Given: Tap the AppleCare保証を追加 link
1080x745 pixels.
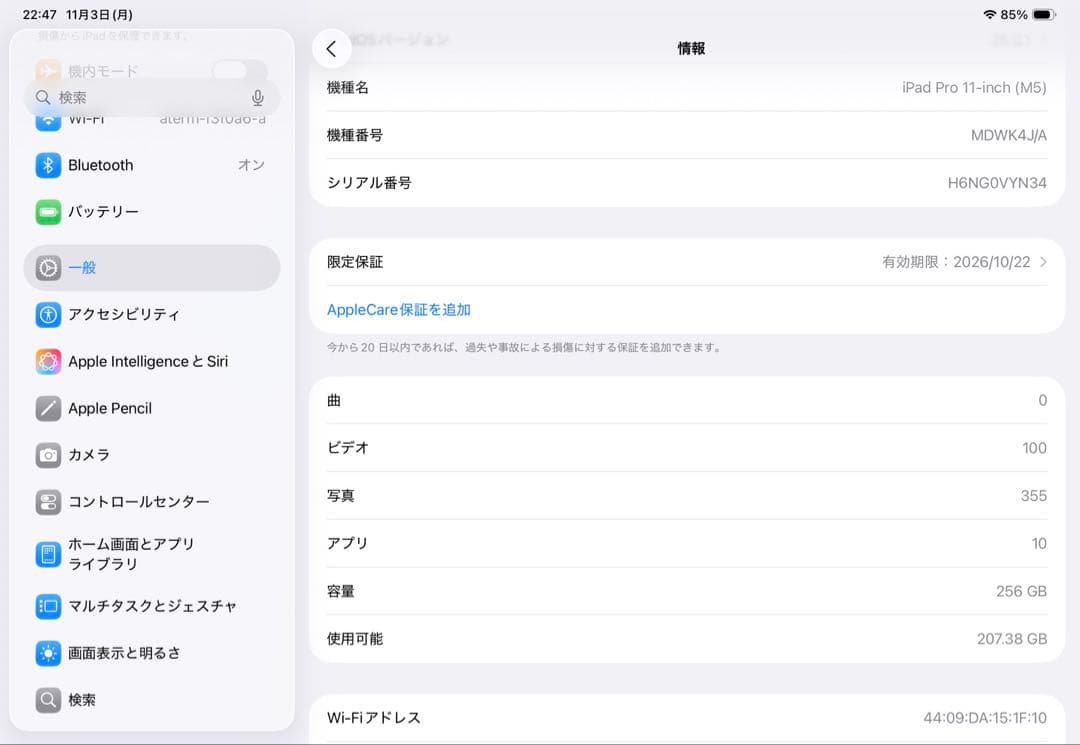Looking at the screenshot, I should click(x=398, y=309).
